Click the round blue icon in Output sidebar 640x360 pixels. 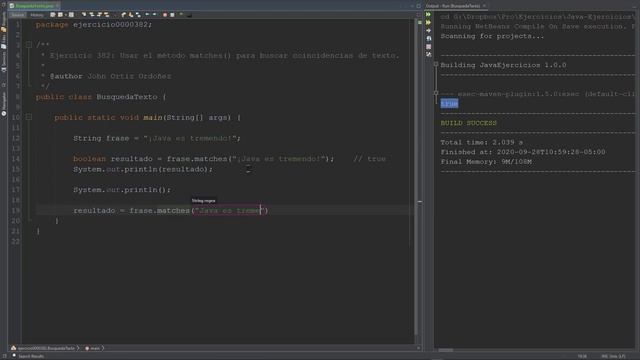(429, 38)
